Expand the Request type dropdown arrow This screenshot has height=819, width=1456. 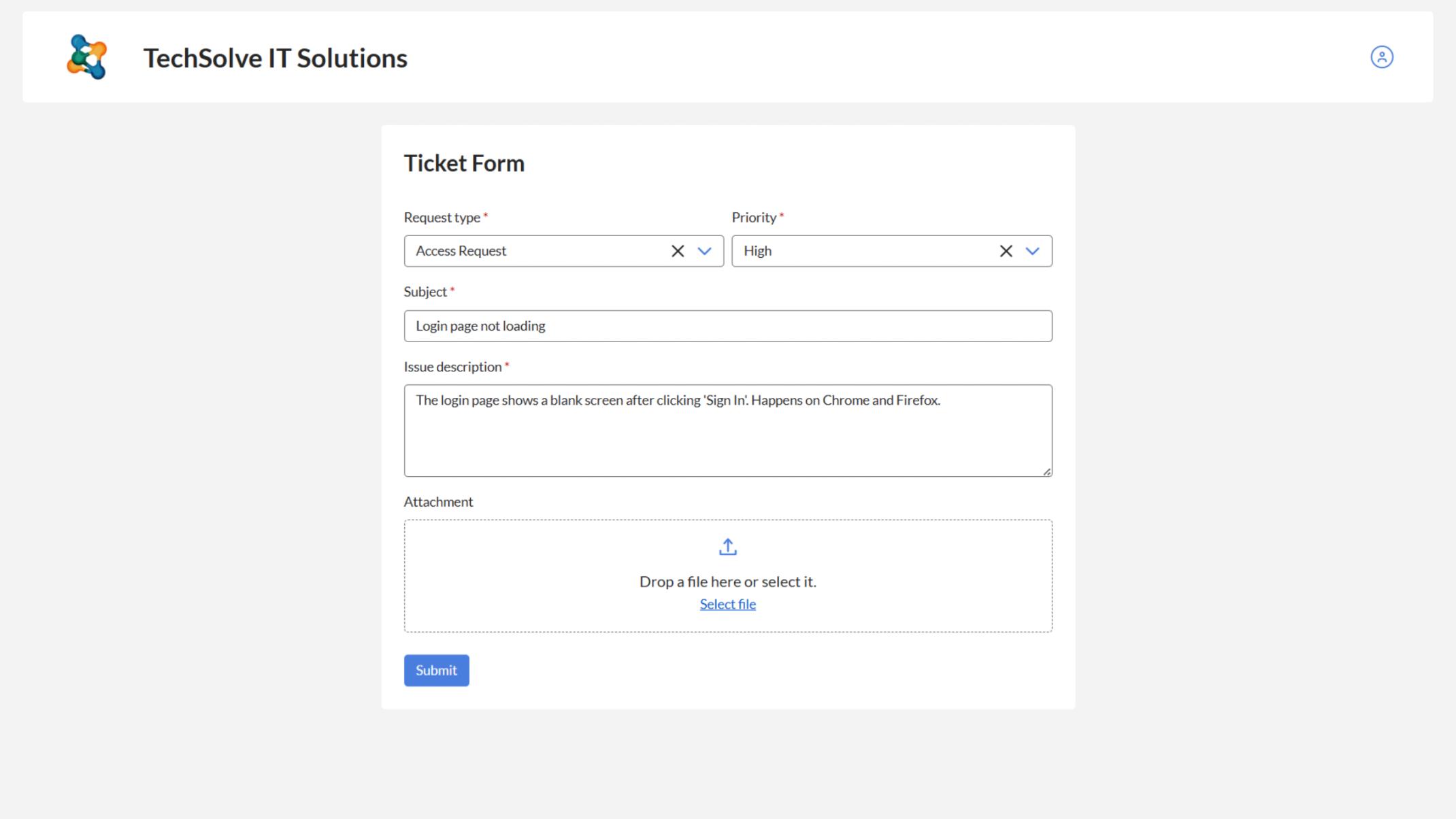(x=704, y=251)
